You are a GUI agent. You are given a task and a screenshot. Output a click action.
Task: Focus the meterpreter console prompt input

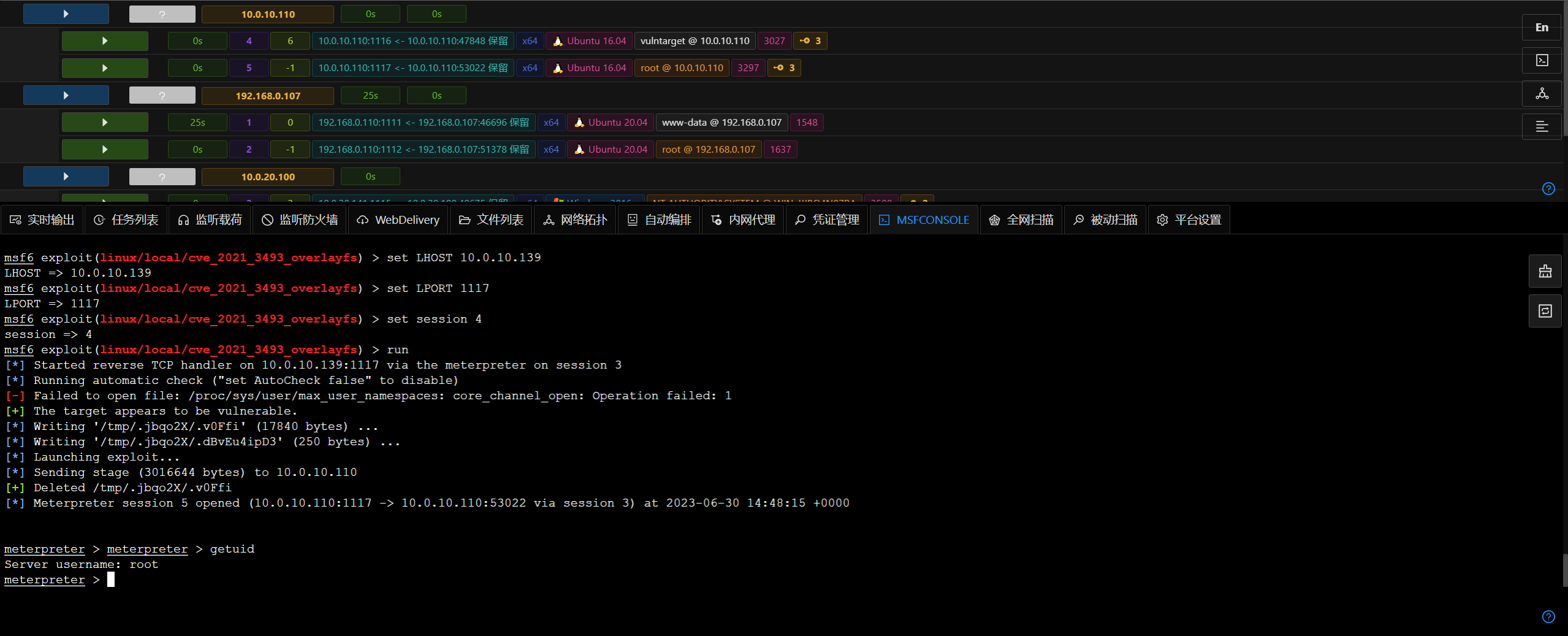tap(111, 580)
